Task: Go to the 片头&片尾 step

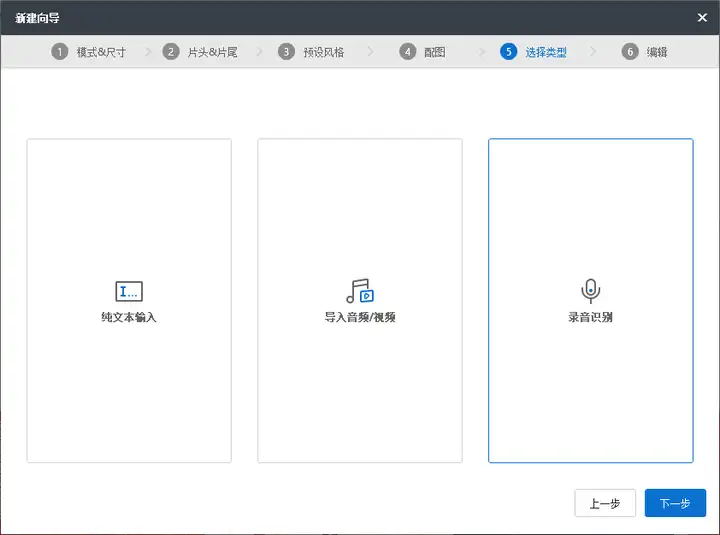Action: click(213, 52)
